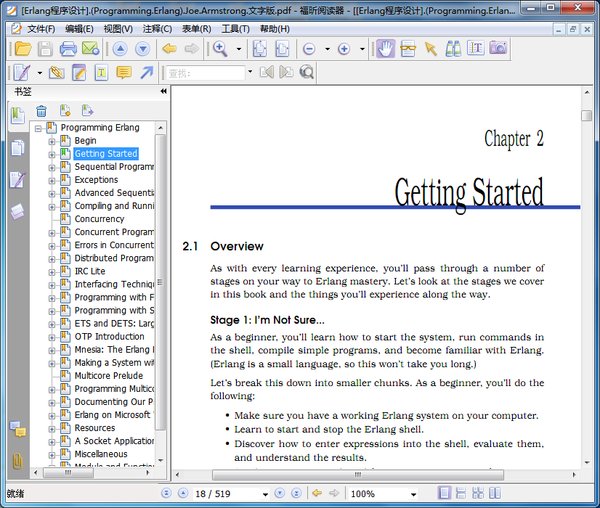Open the find box dropdown arrow
Viewport: 600px width, 508px height.
pyautogui.click(x=250, y=71)
